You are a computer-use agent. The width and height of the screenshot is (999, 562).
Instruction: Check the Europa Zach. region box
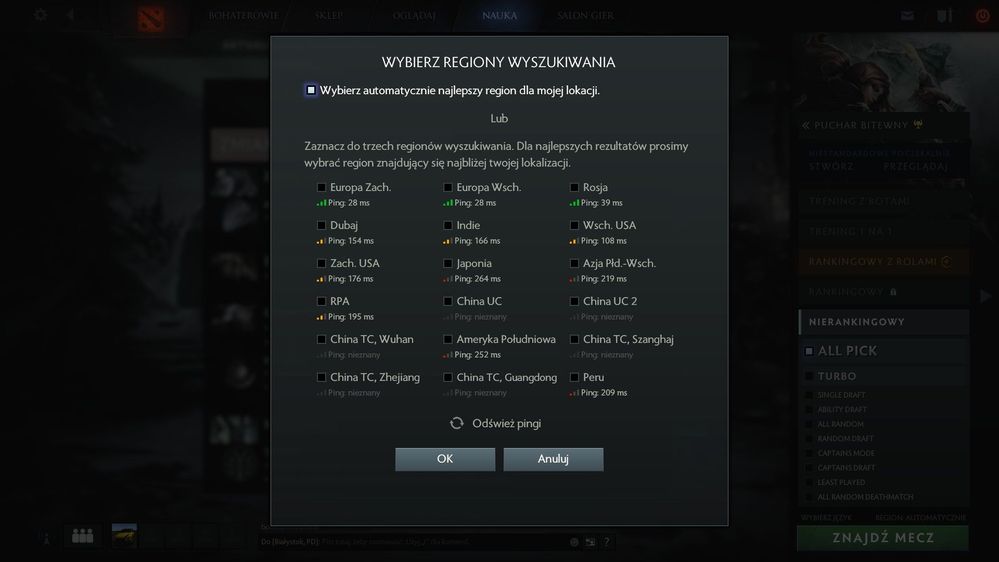[x=321, y=187]
